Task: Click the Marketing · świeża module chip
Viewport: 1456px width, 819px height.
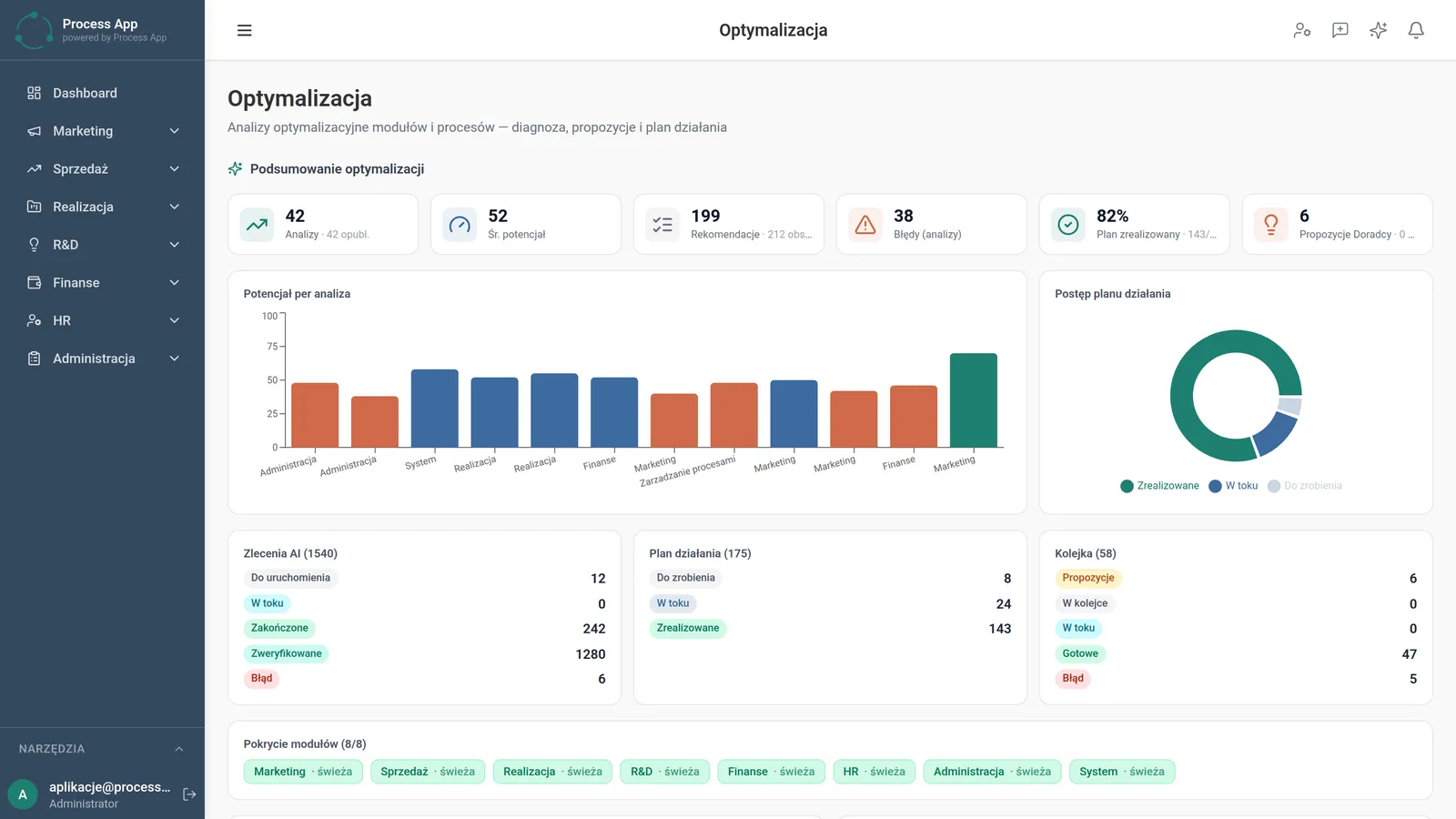Action: click(x=303, y=772)
